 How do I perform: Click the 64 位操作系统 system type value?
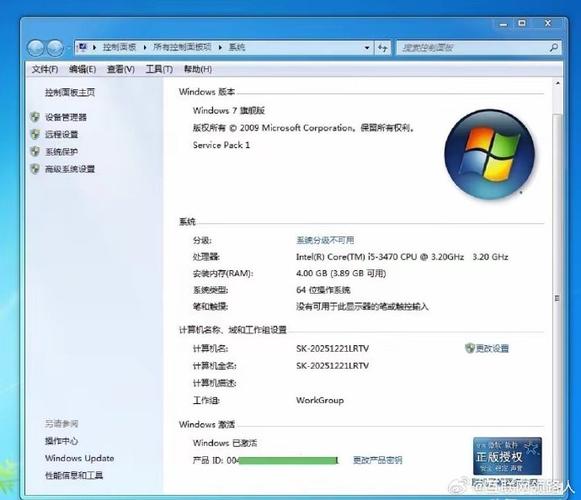(x=323, y=290)
